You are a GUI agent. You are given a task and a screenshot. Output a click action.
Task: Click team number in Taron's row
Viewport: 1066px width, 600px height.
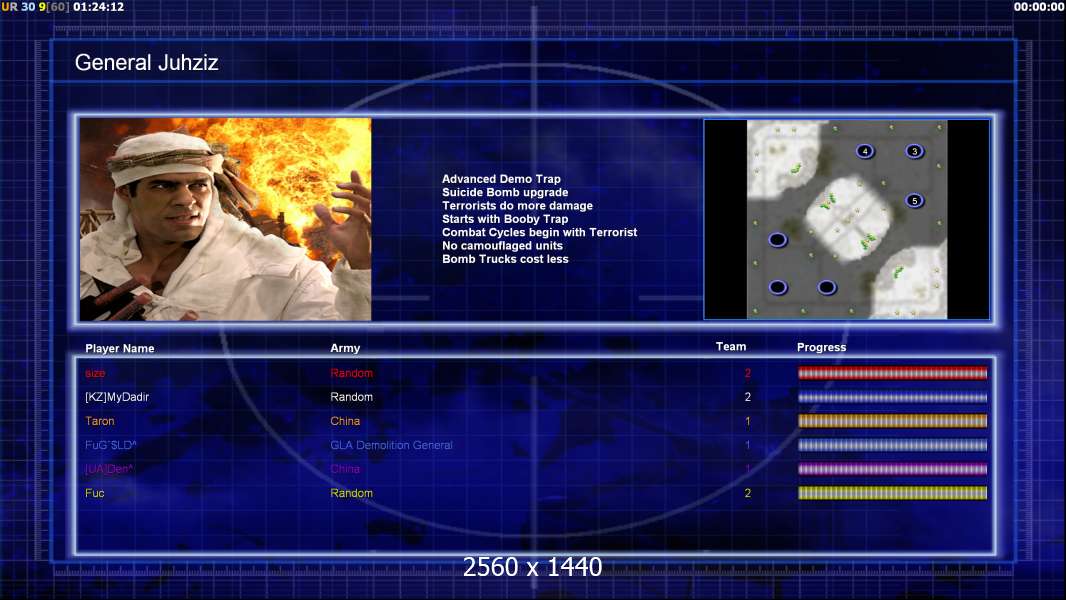748,421
